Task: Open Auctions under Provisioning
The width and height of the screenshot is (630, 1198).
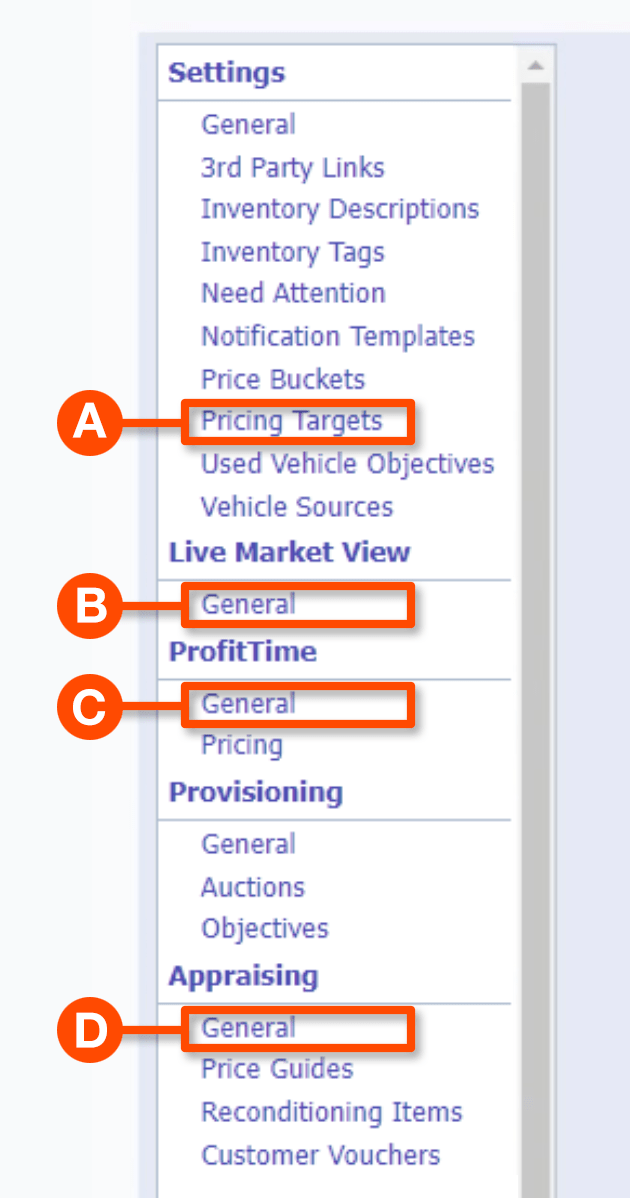Action: tap(253, 887)
